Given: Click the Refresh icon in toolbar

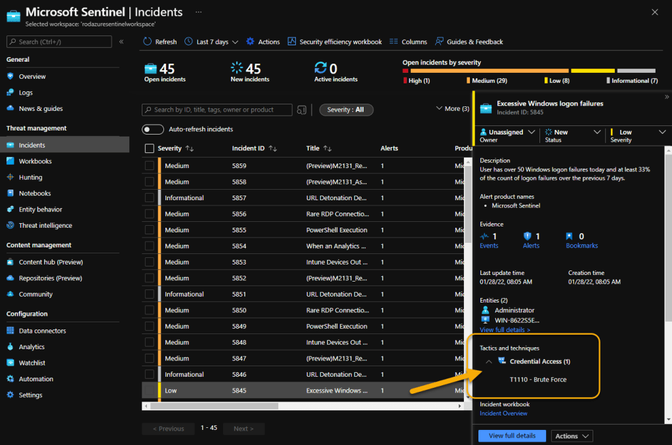Looking at the screenshot, I should (x=147, y=42).
